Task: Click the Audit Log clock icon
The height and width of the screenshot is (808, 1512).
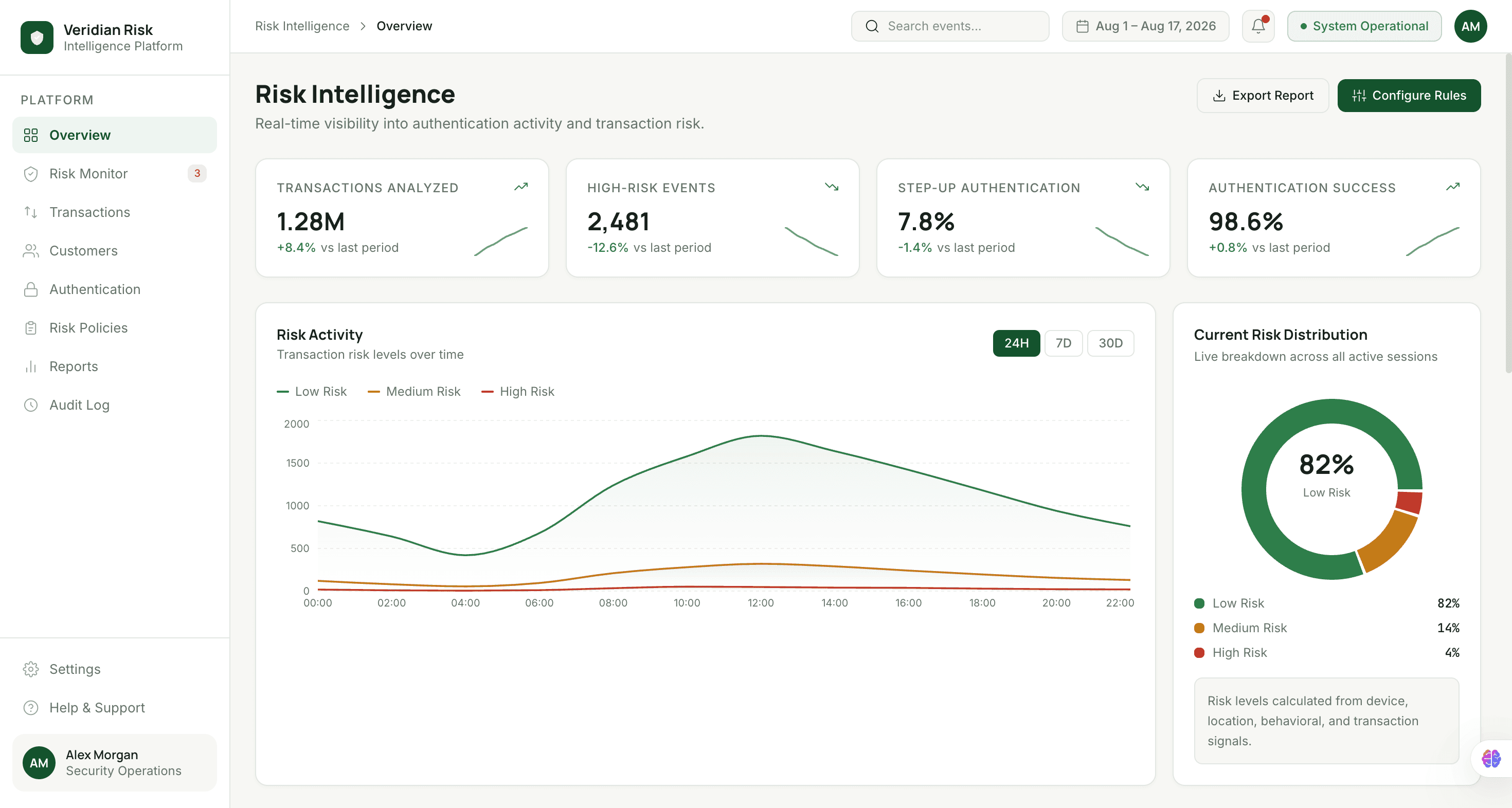Action: (x=30, y=405)
